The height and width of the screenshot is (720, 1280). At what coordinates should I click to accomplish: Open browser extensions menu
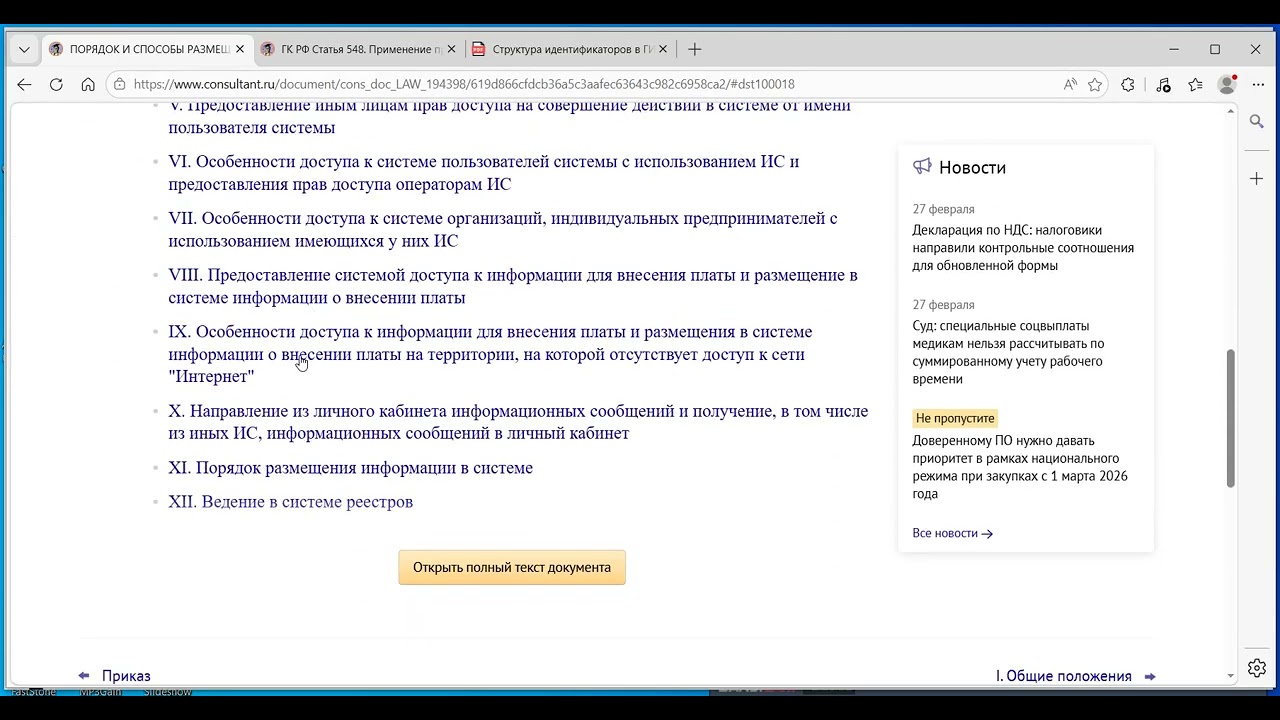[x=1128, y=85]
